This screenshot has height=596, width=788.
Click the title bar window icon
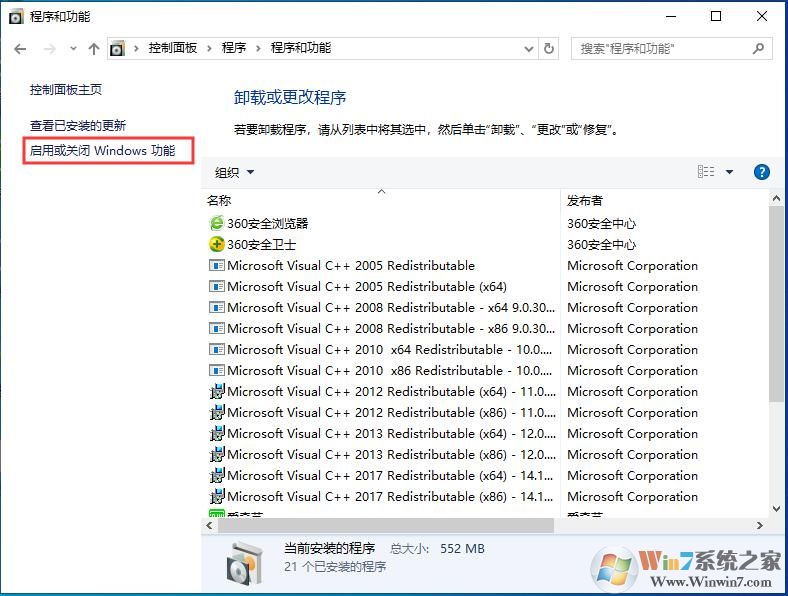pyautogui.click(x=16, y=17)
